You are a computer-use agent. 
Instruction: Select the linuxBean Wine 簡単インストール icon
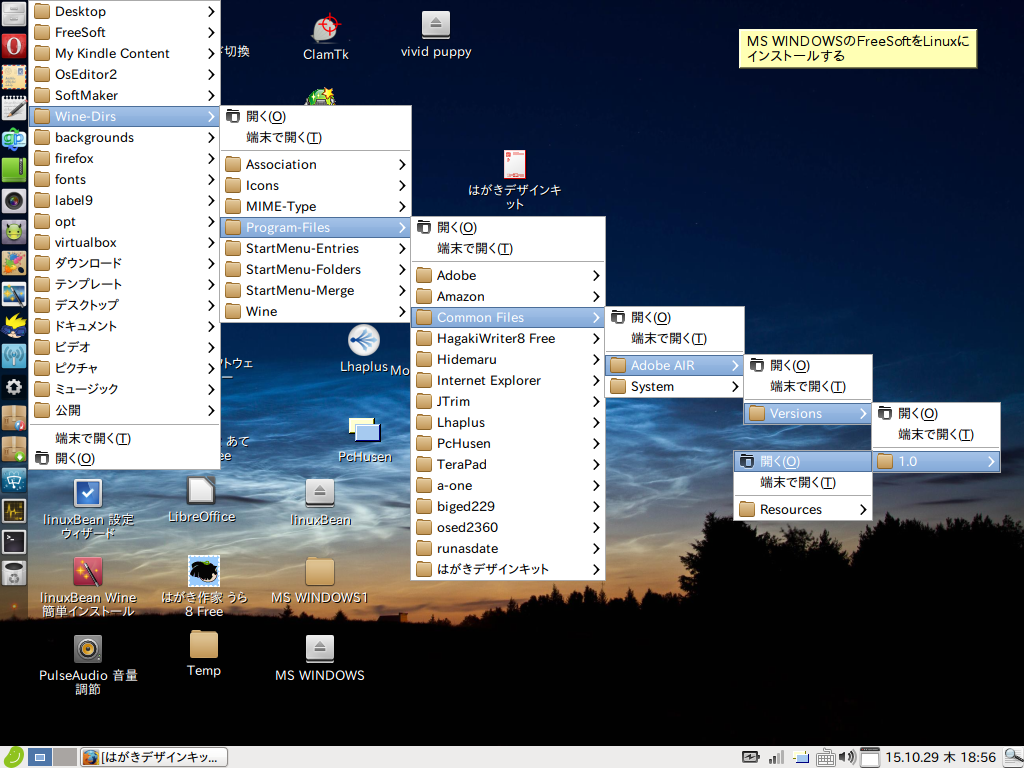coord(88,587)
